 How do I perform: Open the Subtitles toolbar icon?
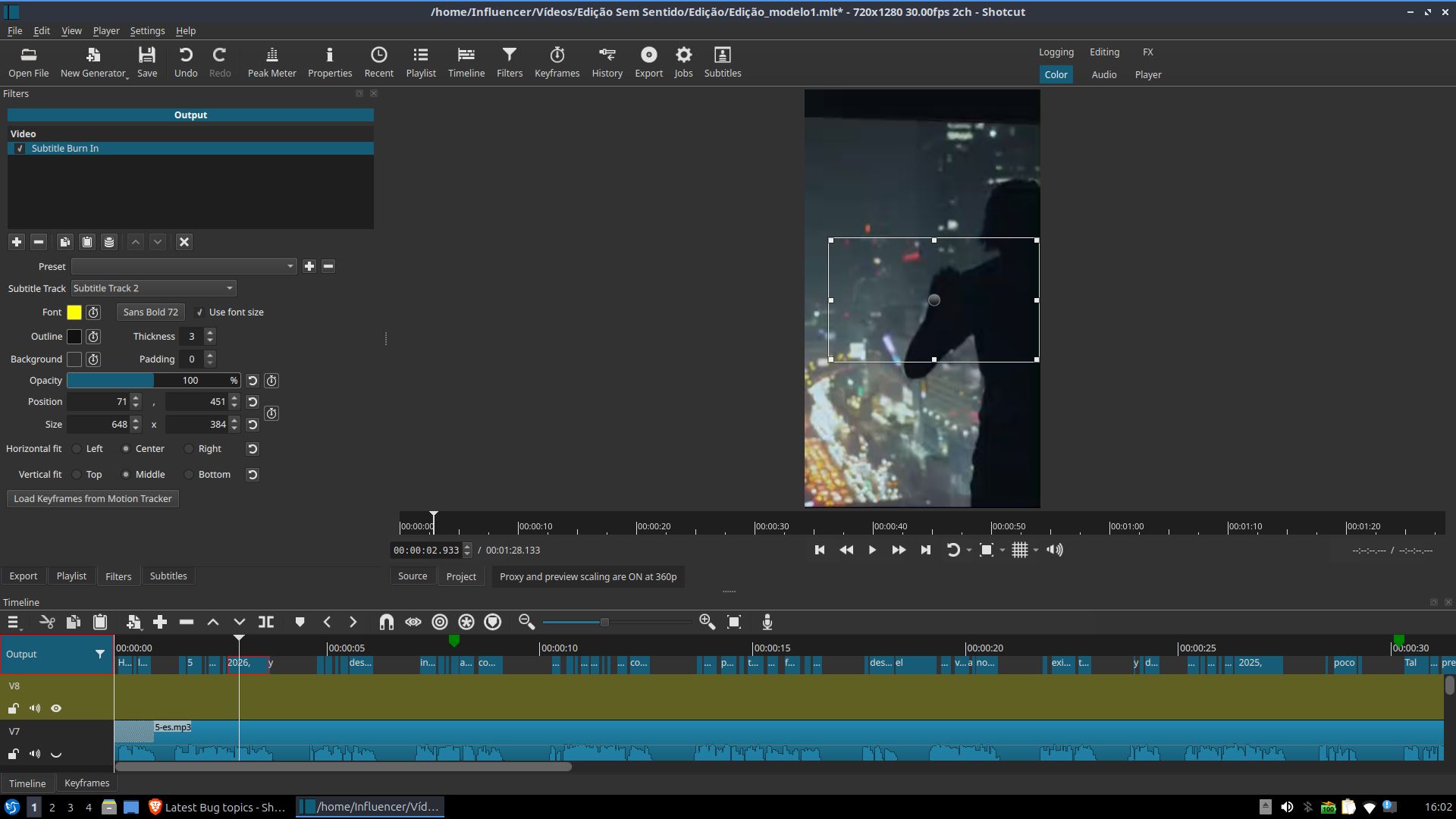[x=722, y=61]
